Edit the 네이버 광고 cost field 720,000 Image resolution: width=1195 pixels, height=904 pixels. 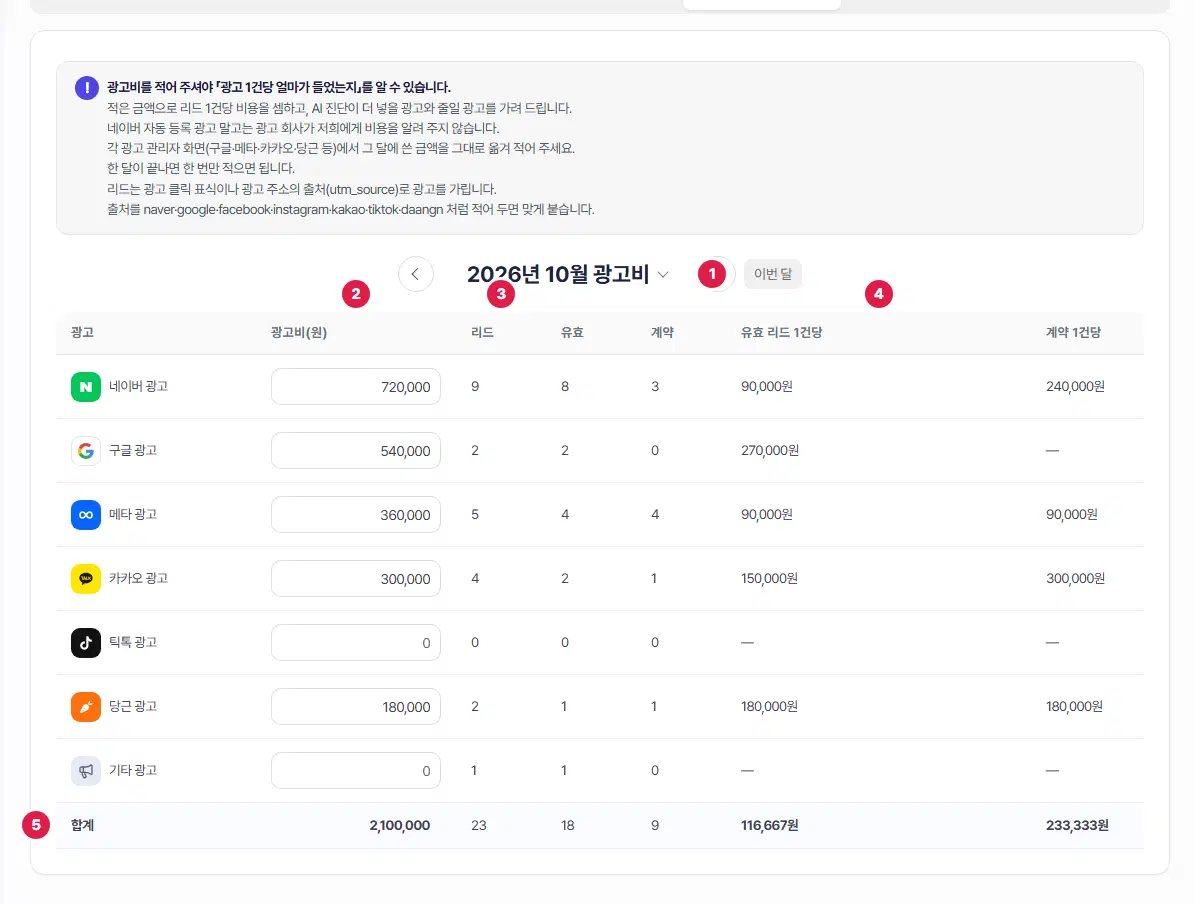click(356, 386)
